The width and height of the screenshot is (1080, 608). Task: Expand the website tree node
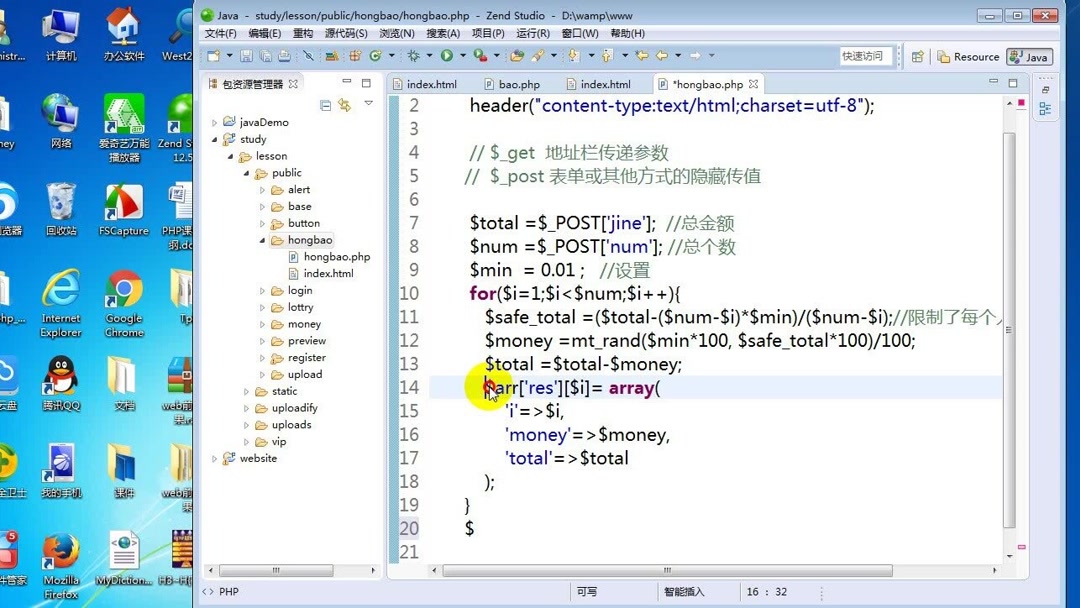[214, 458]
